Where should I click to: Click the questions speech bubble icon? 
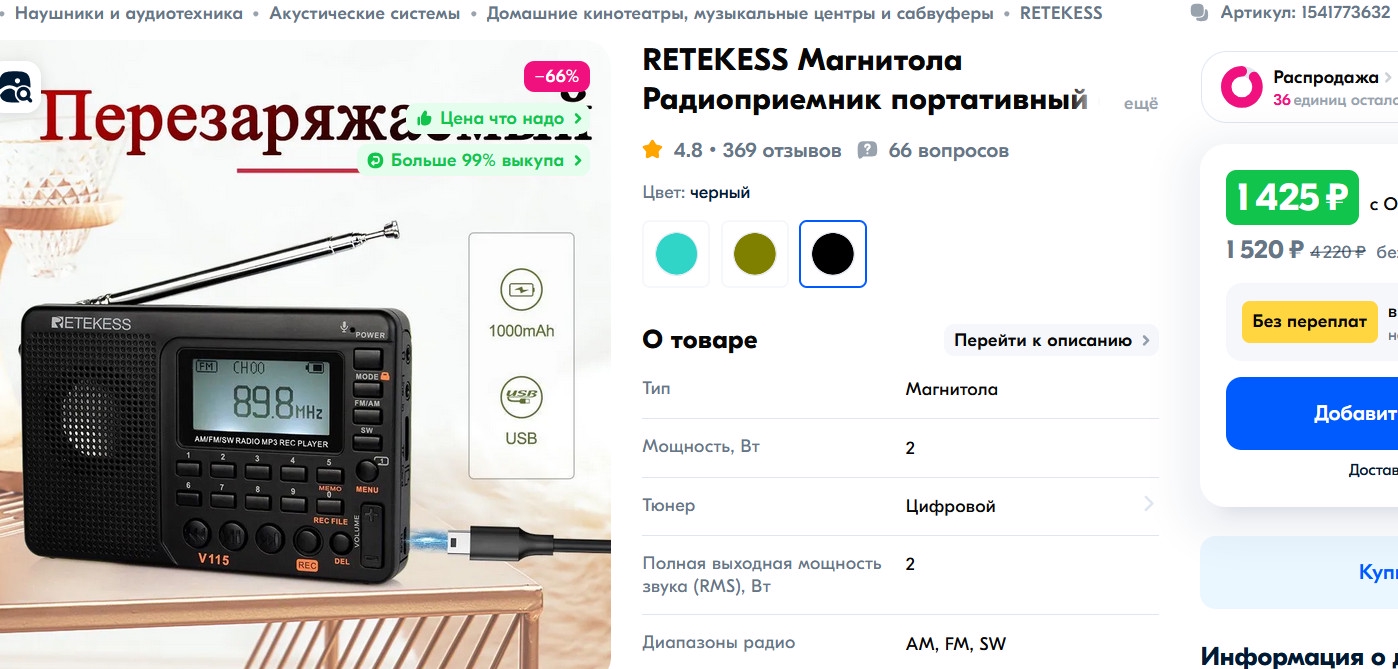pyautogui.click(x=867, y=150)
